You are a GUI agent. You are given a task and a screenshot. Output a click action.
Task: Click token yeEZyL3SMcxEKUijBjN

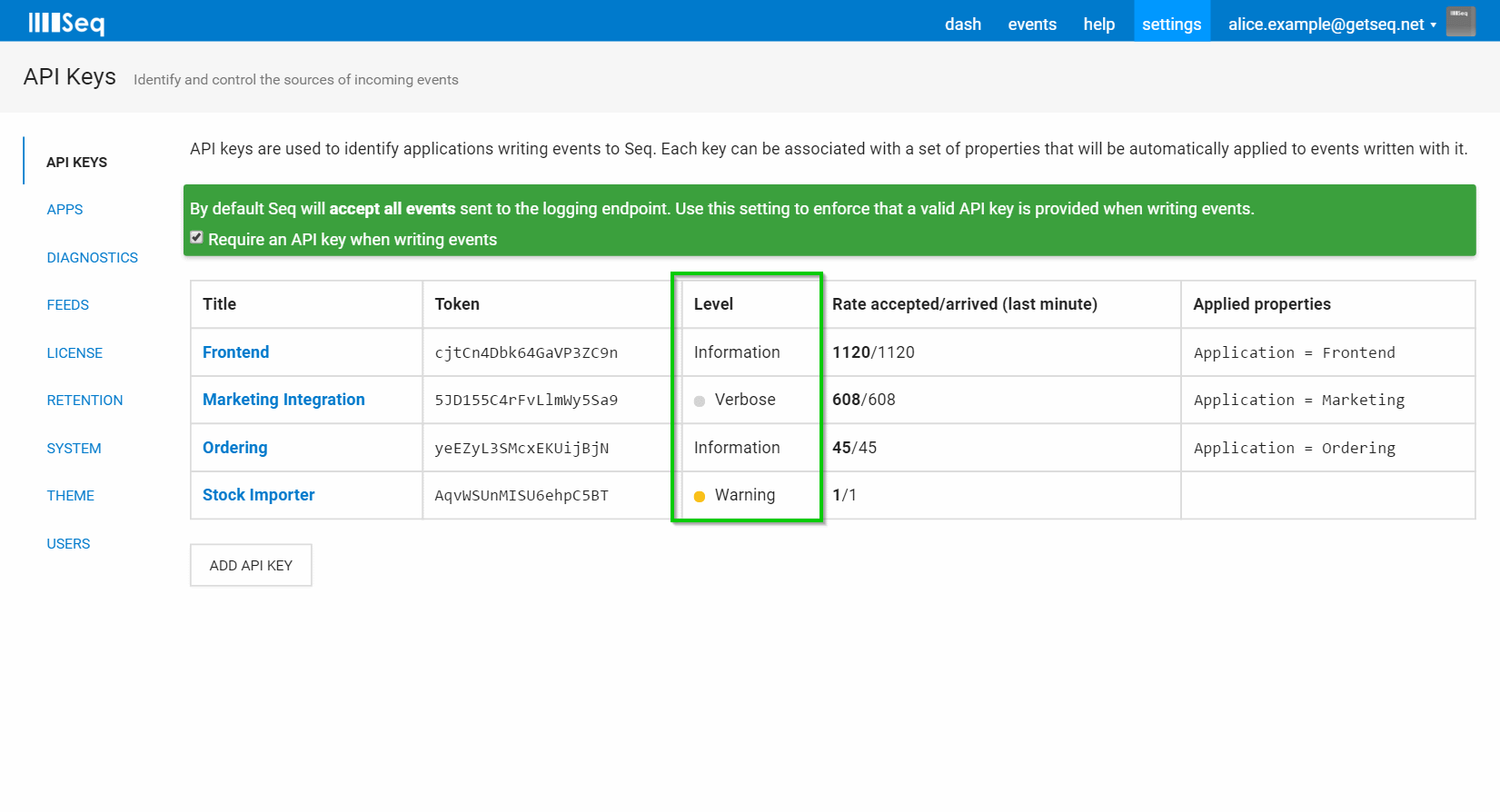pos(522,448)
